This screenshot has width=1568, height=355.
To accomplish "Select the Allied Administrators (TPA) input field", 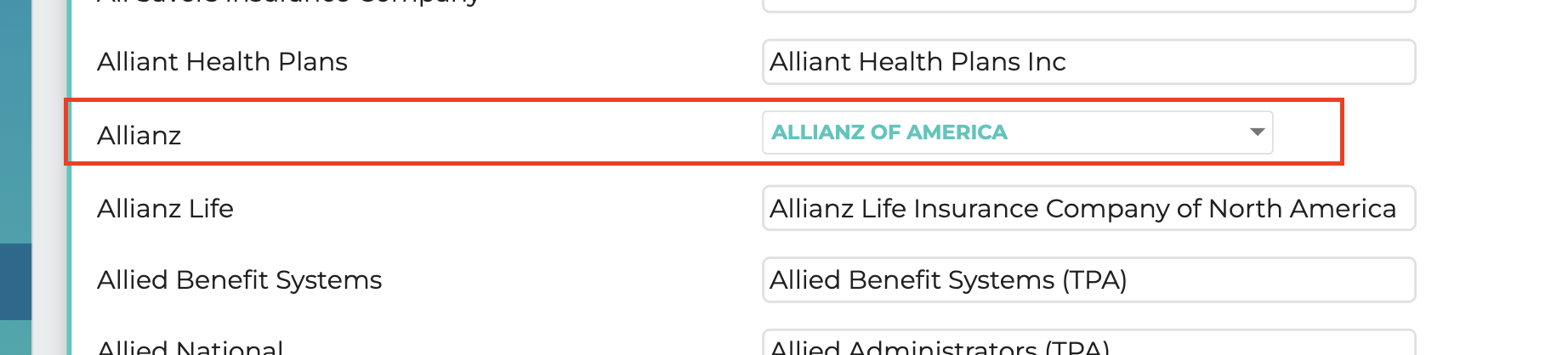I will 1088,344.
